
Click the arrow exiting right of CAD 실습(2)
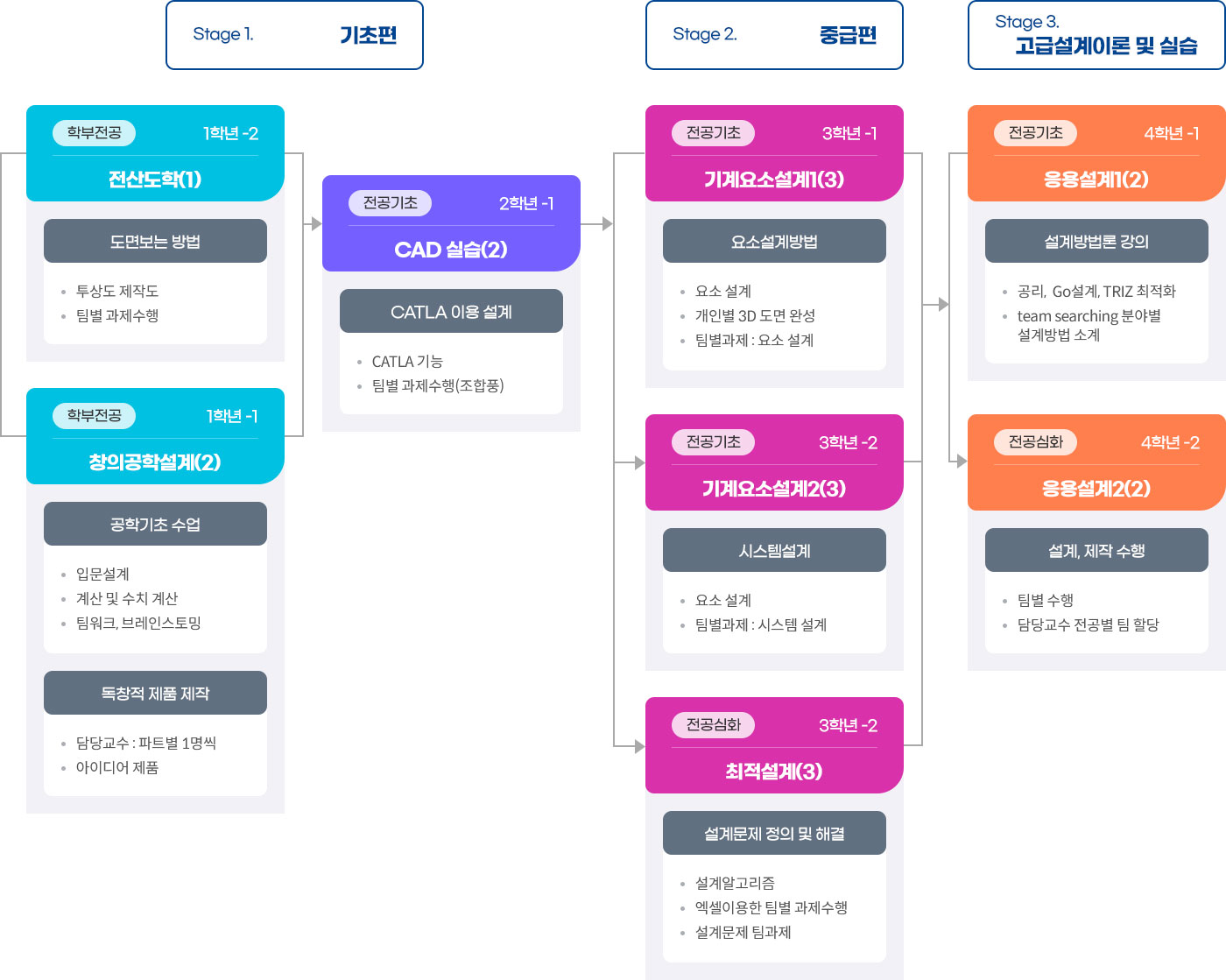tap(608, 223)
